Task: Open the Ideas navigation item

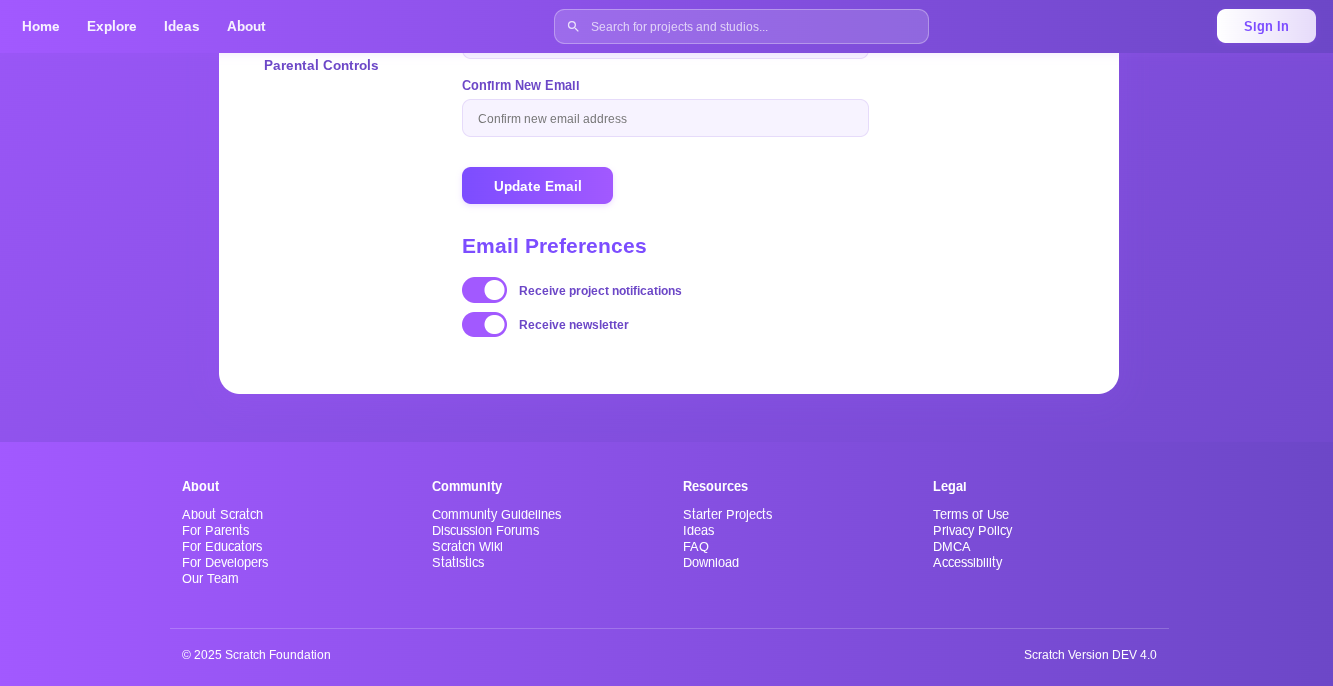Action: point(182,26)
